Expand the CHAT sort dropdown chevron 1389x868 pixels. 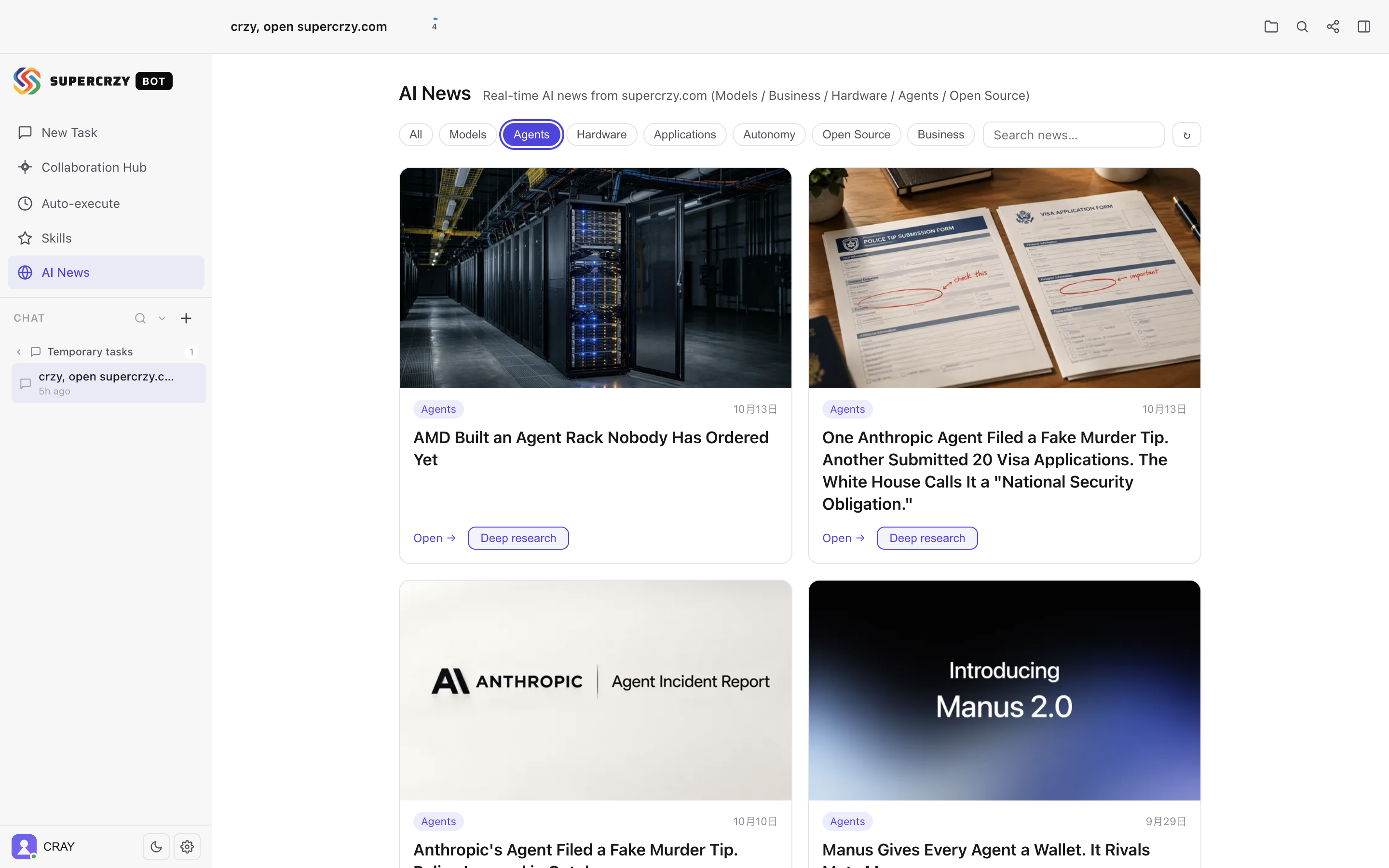coord(162,318)
